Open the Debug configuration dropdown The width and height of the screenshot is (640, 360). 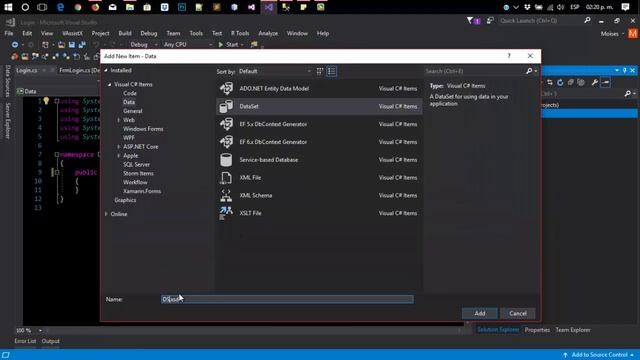coord(143,44)
